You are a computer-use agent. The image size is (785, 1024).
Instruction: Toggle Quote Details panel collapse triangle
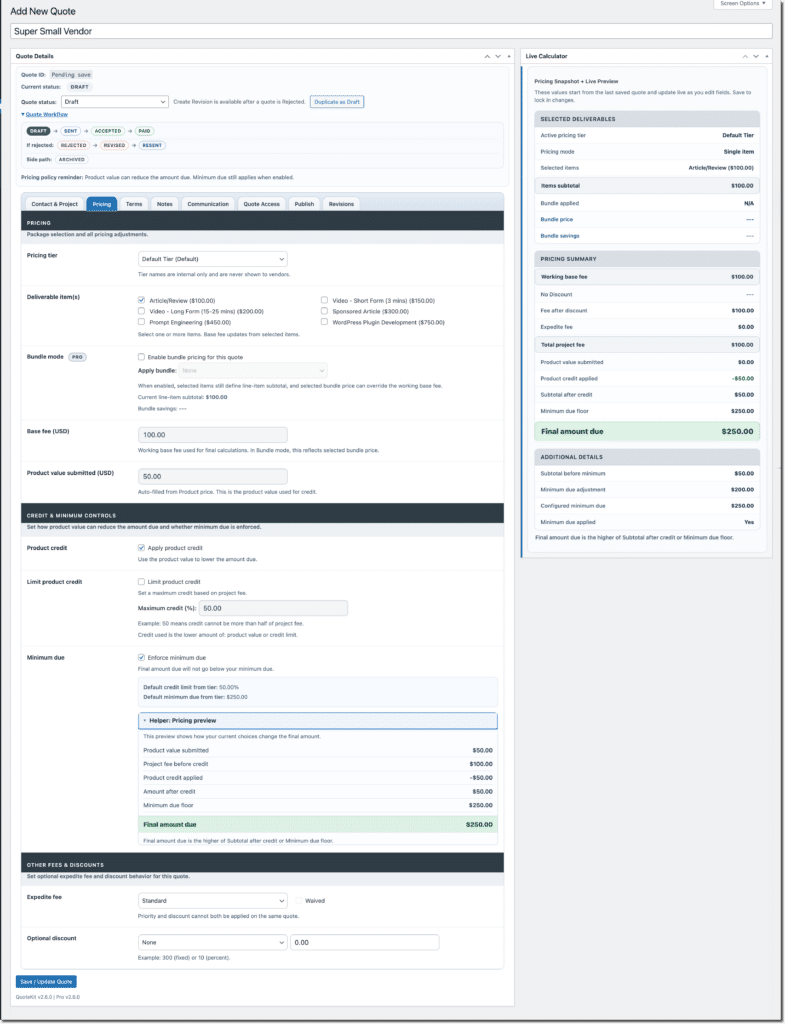509,56
